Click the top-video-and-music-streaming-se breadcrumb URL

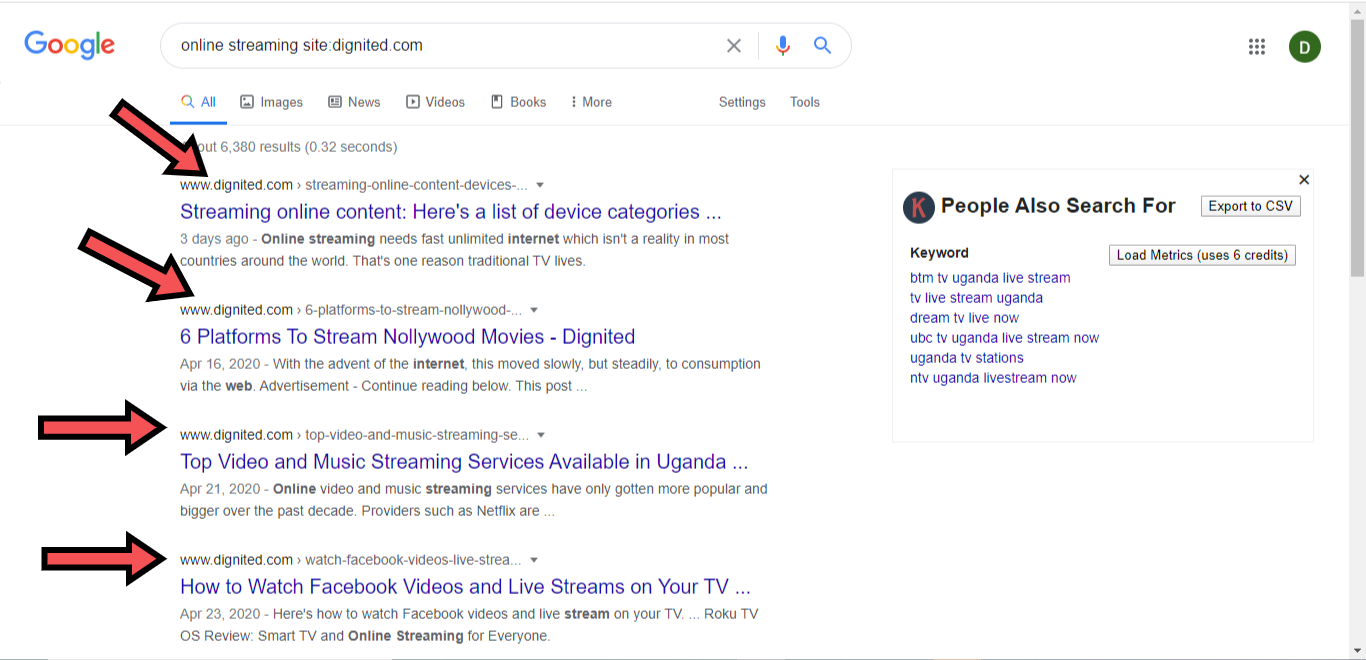(x=354, y=435)
